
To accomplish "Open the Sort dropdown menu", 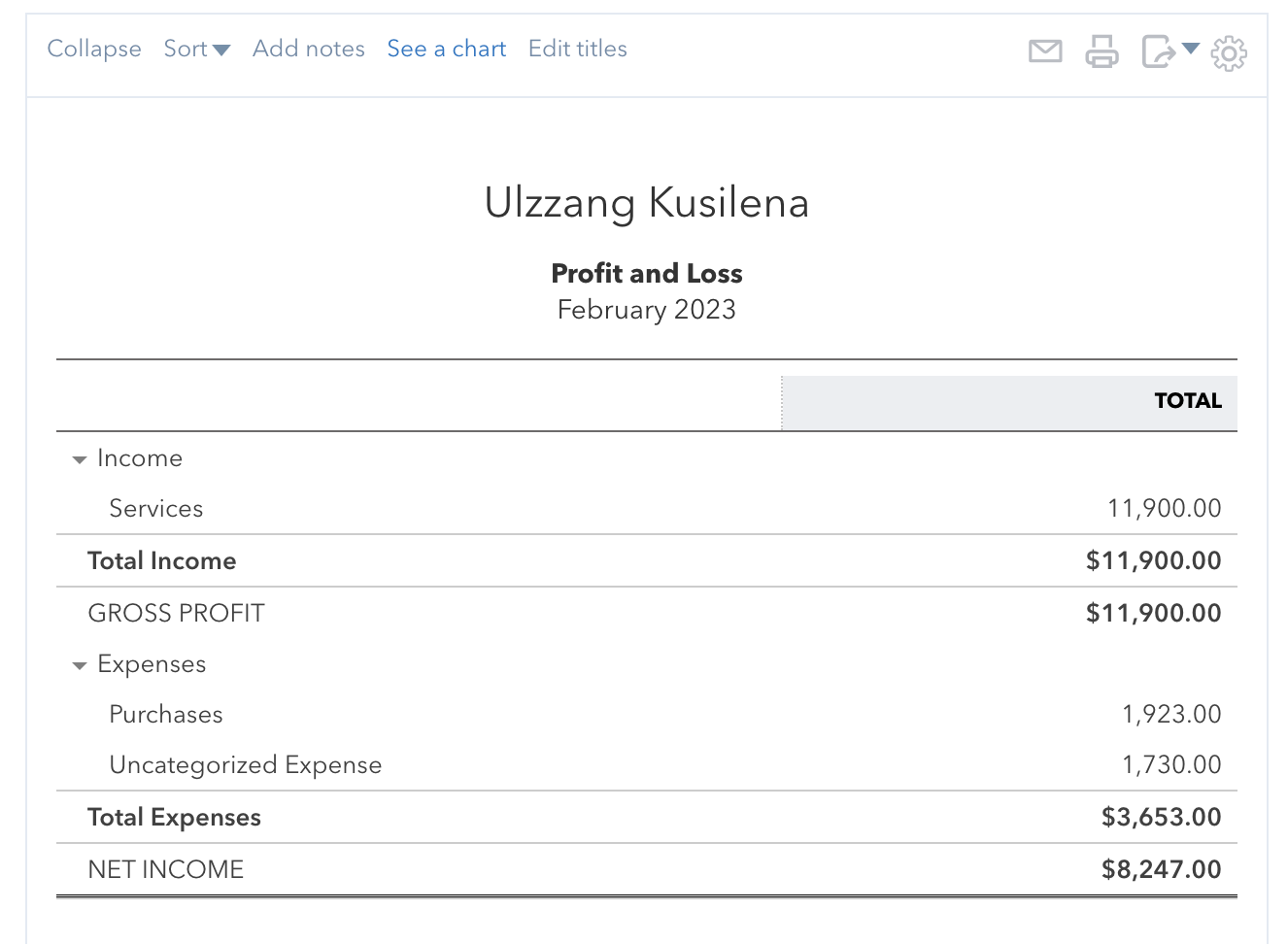I will pos(196,49).
